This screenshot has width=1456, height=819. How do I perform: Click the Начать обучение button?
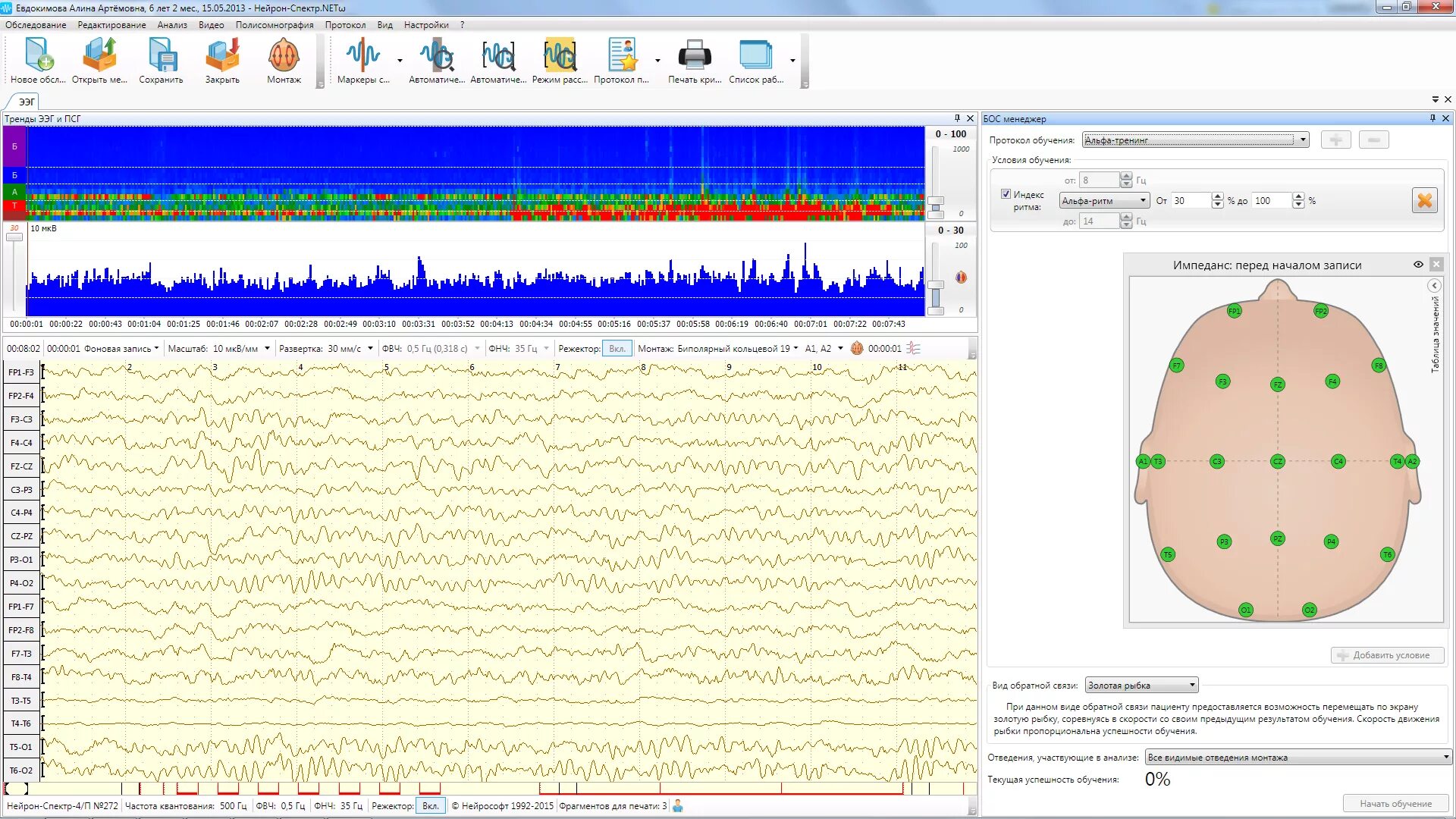(1395, 804)
